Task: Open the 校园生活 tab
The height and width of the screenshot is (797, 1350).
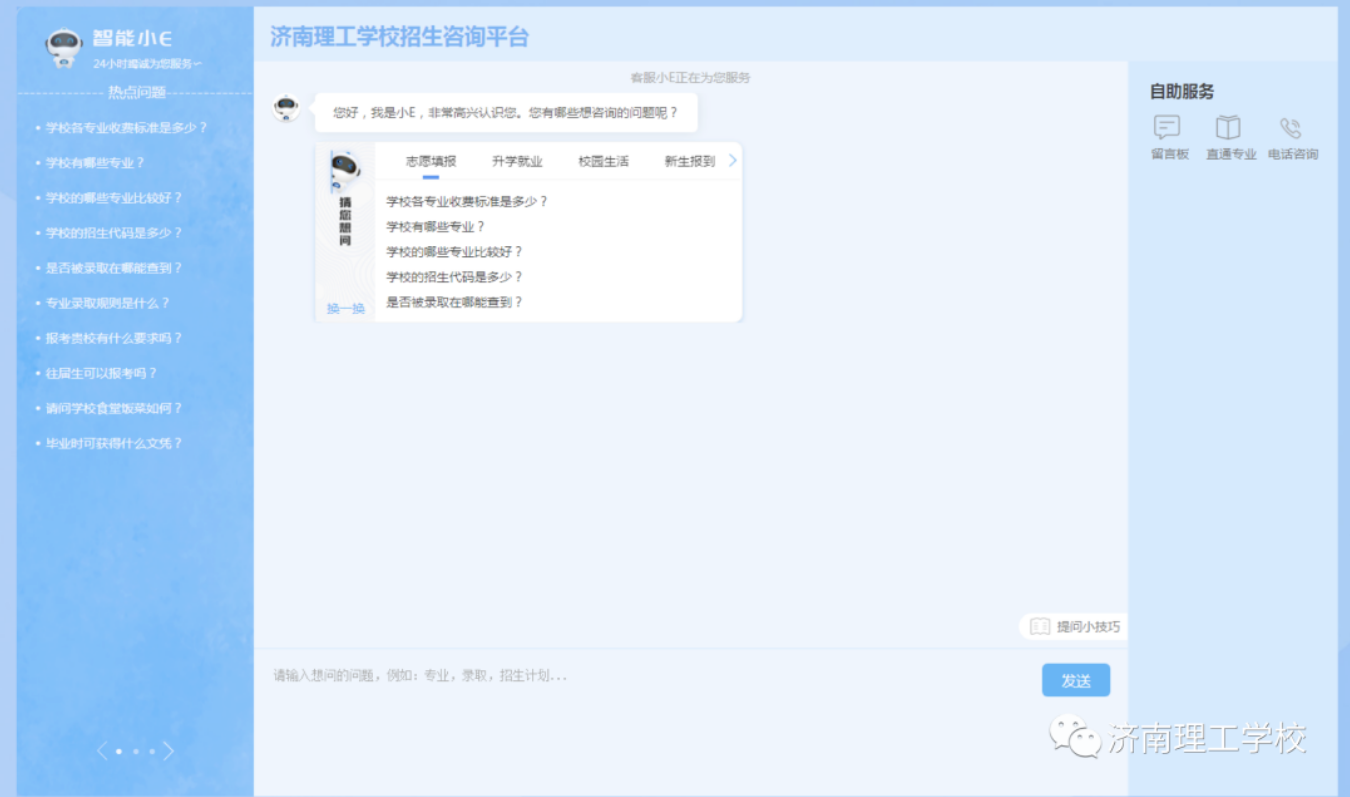Action: [x=601, y=160]
